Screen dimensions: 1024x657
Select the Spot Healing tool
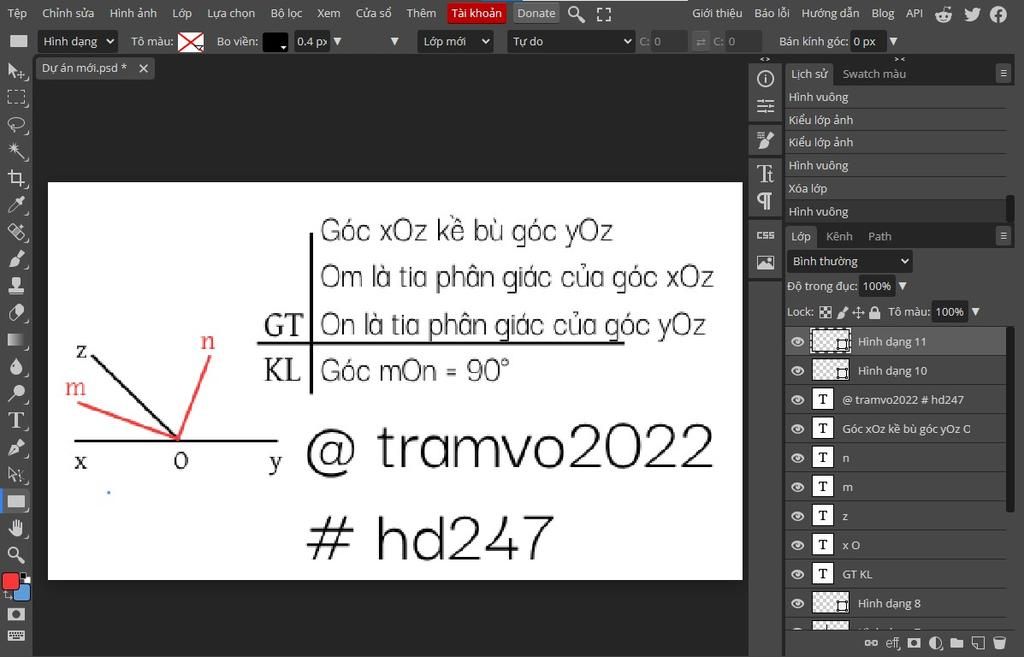pos(16,232)
